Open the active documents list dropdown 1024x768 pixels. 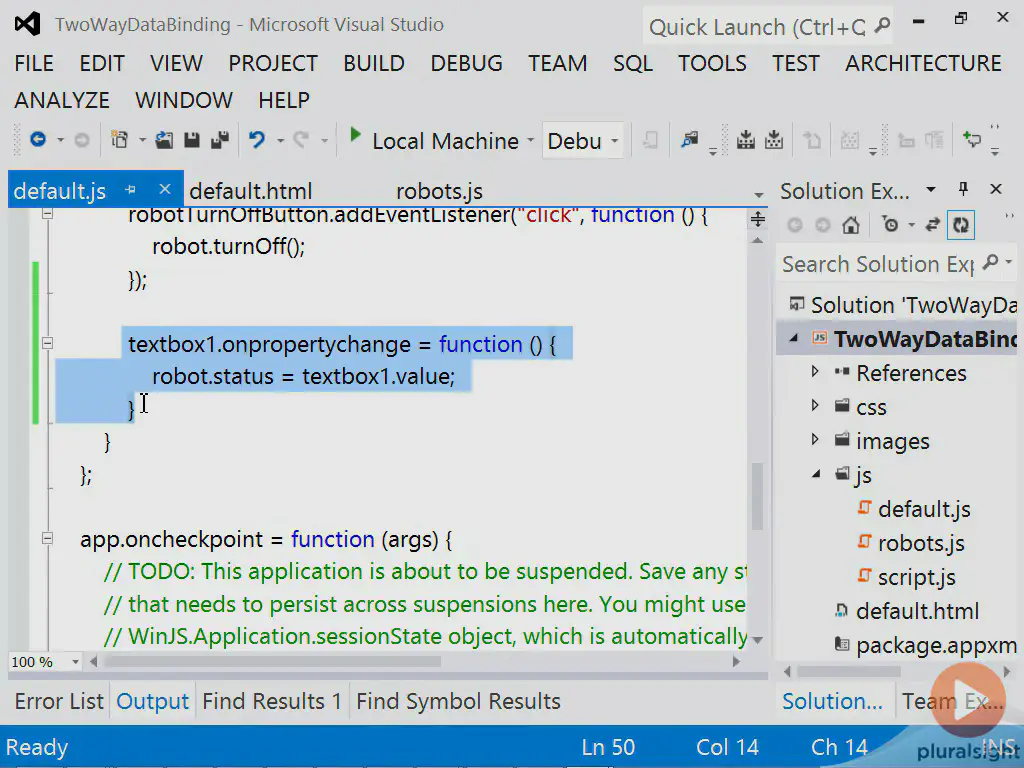758,194
